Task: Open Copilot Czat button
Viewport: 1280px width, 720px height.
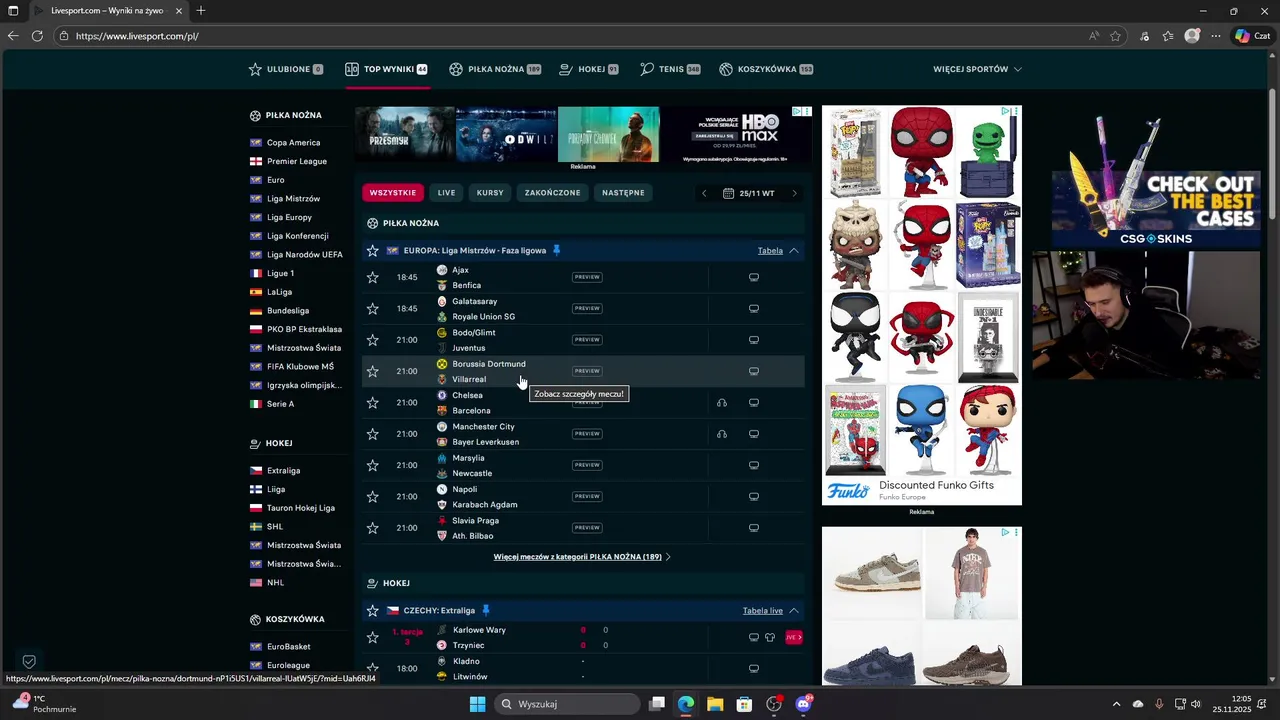Action: click(x=1253, y=36)
